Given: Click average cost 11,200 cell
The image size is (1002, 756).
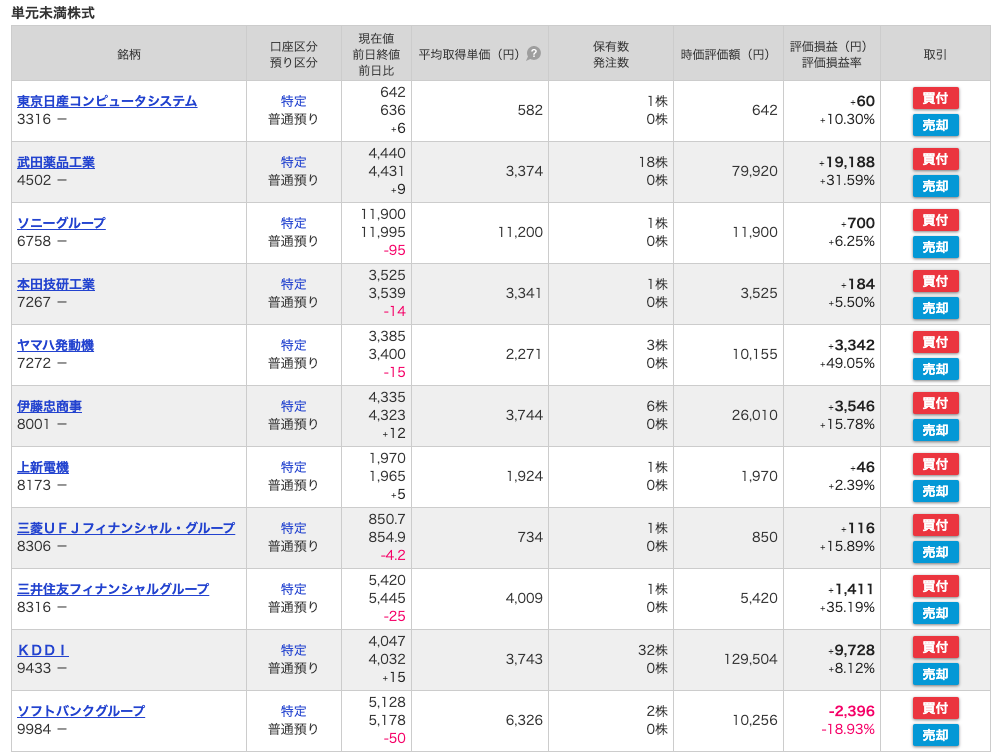Looking at the screenshot, I should (x=520, y=232).
